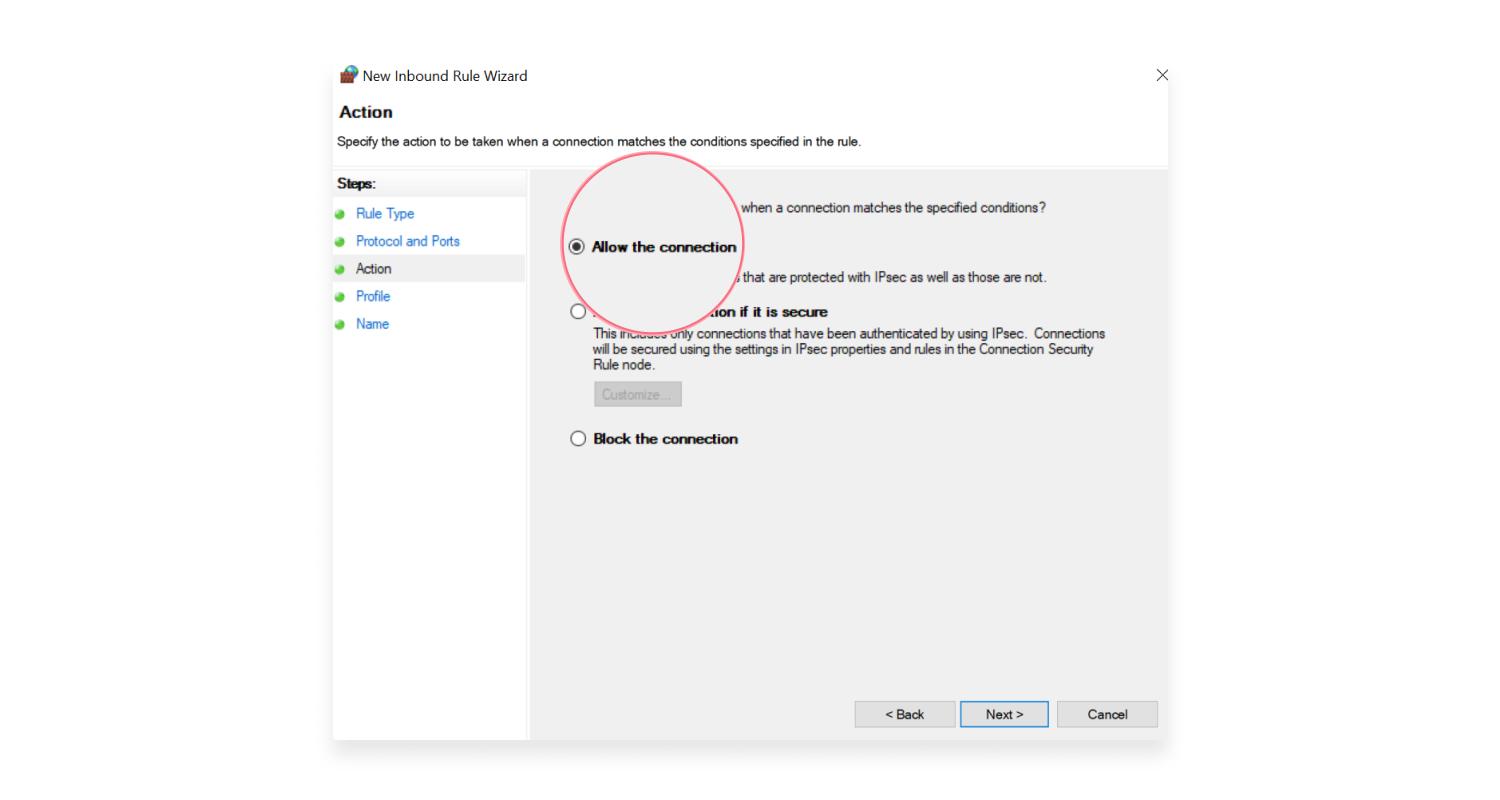Open the Rule Type step
This screenshot has width=1500, height=800.
(x=385, y=214)
